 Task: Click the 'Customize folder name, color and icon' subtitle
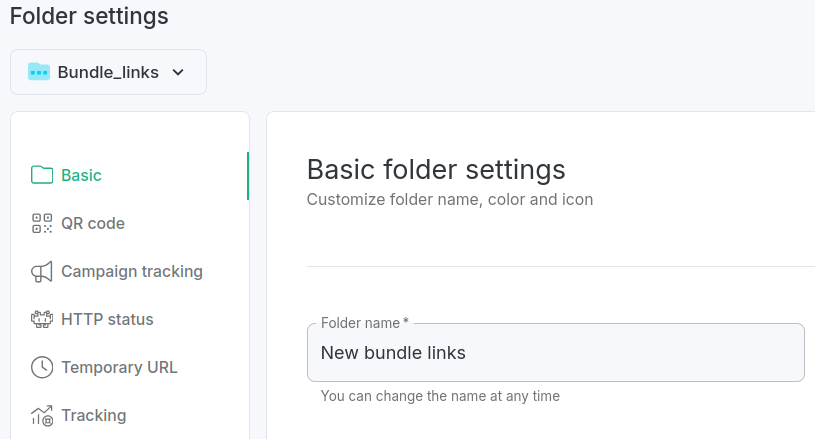(x=450, y=199)
